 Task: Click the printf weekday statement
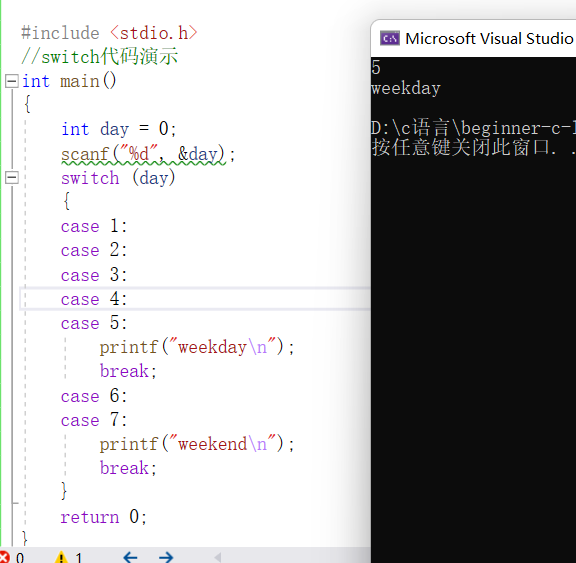click(197, 347)
